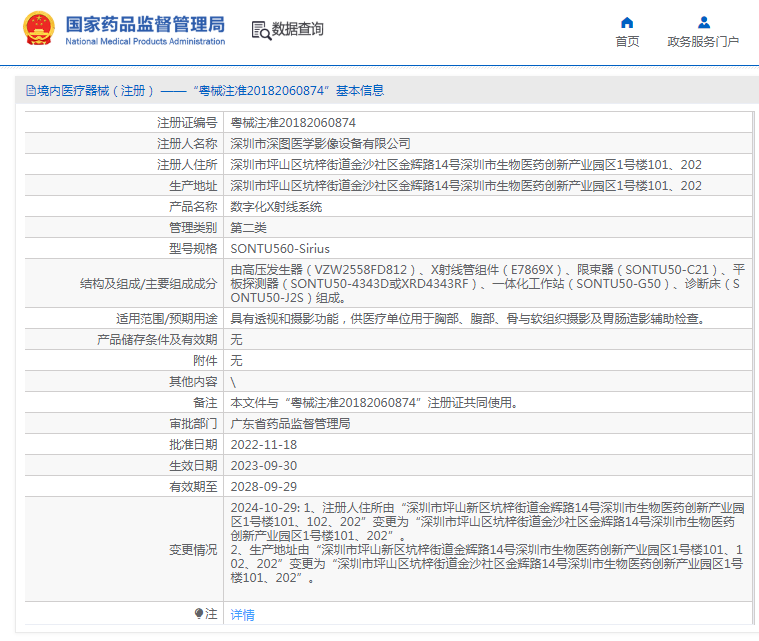Click the 变更情况 label
The image size is (759, 641).
pyautogui.click(x=193, y=550)
